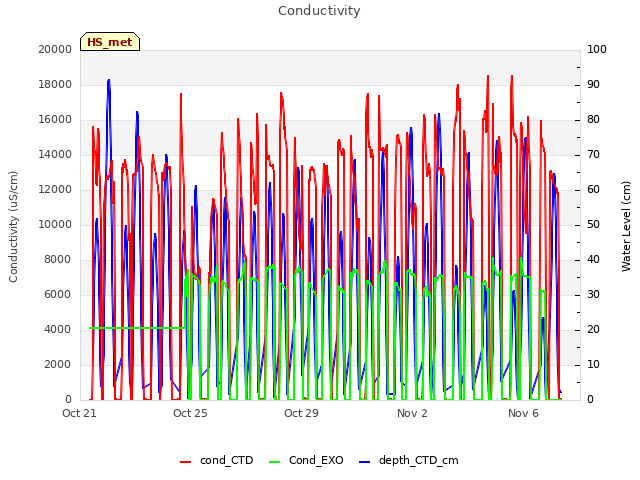This screenshot has height=480, width=640.
Task: Click the 30 water level axis label
Action: pos(593,295)
